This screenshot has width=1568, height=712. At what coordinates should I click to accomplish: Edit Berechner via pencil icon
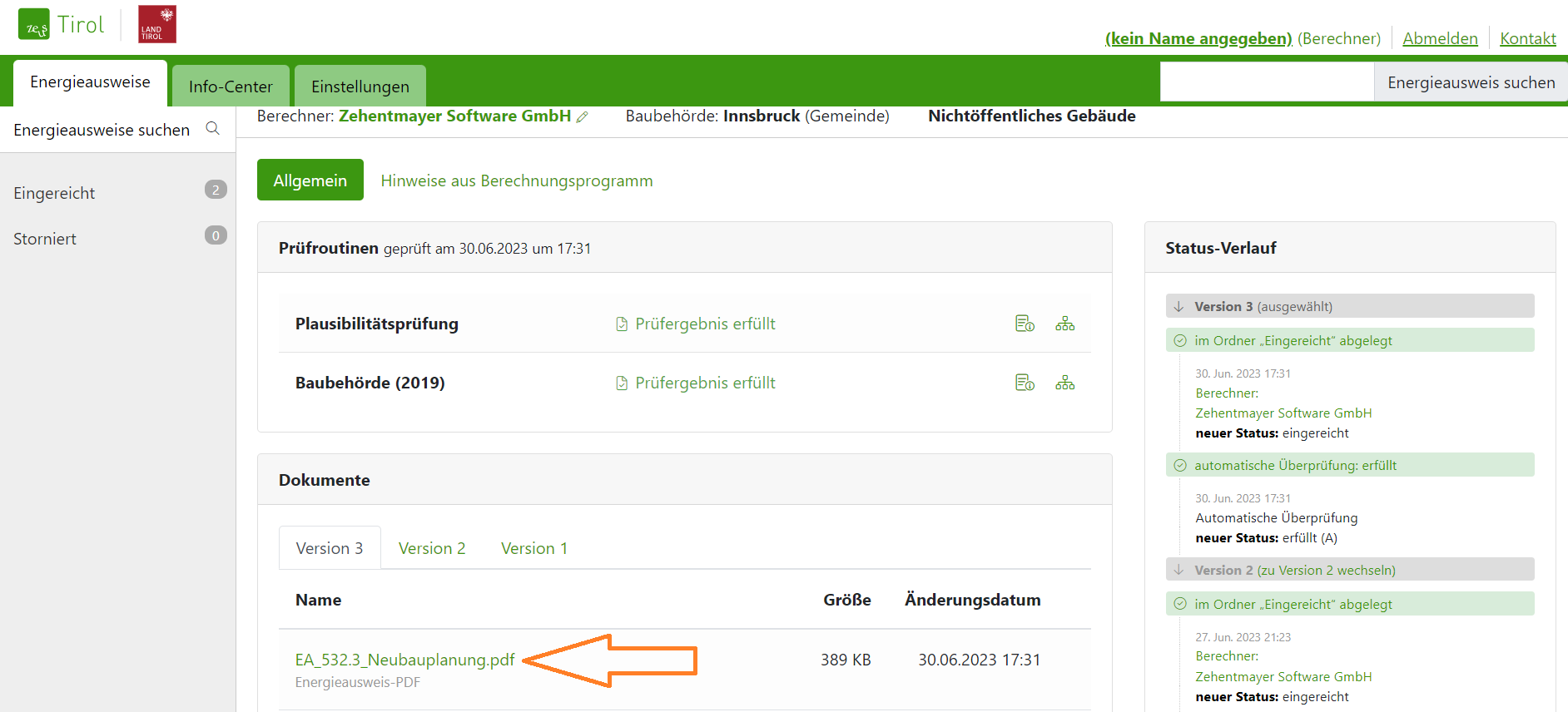pos(583,117)
